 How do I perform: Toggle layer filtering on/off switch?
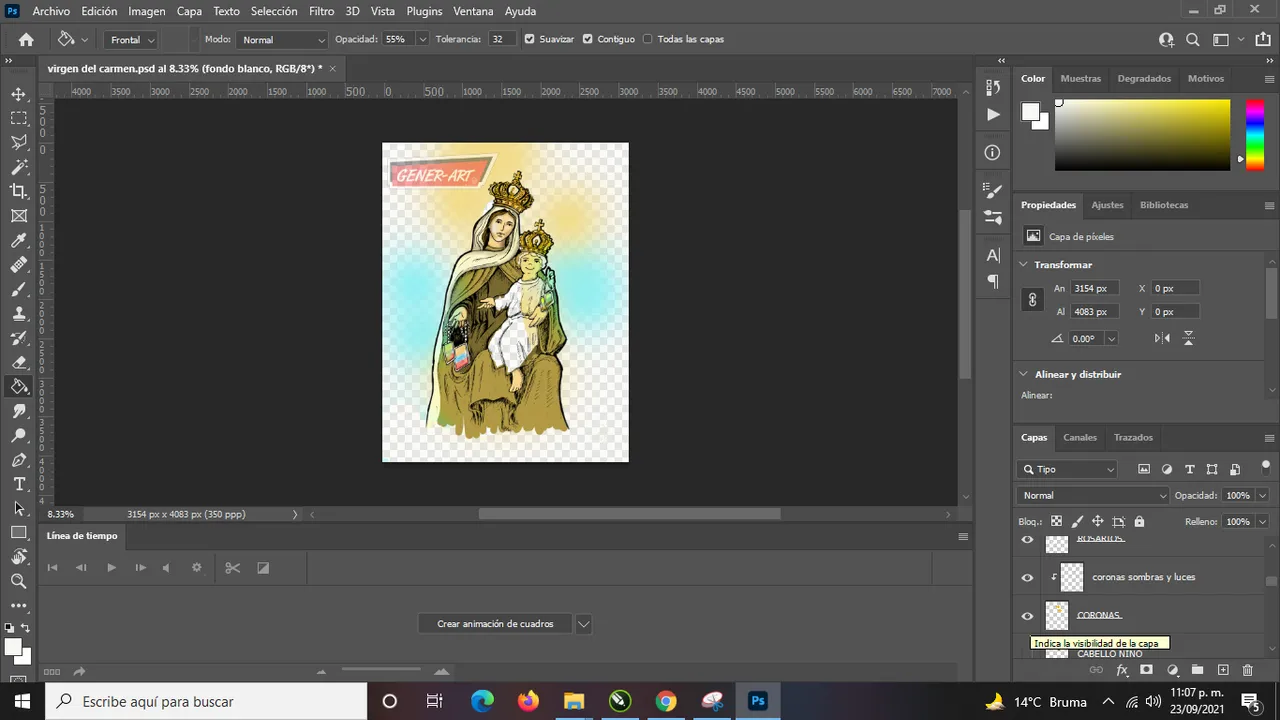(x=1265, y=466)
